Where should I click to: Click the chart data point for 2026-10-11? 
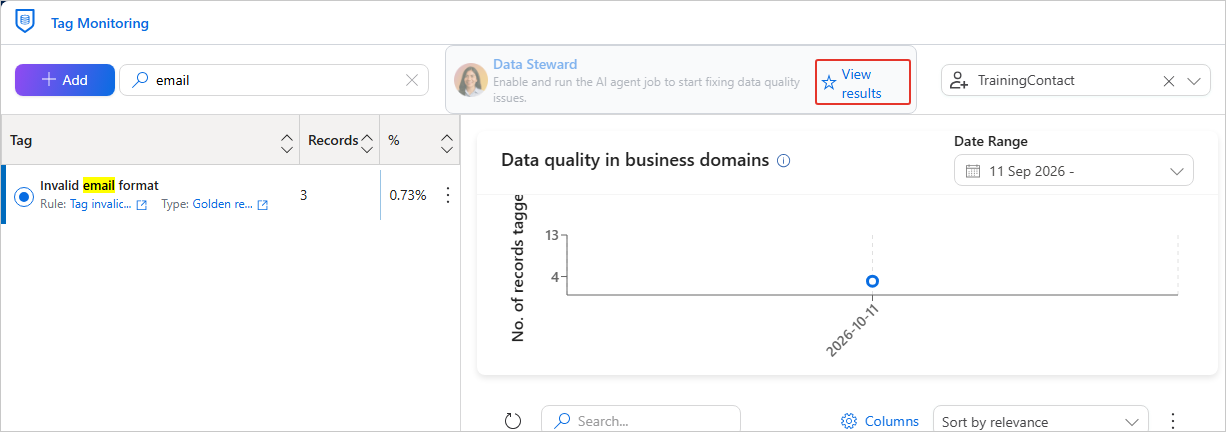coord(873,282)
